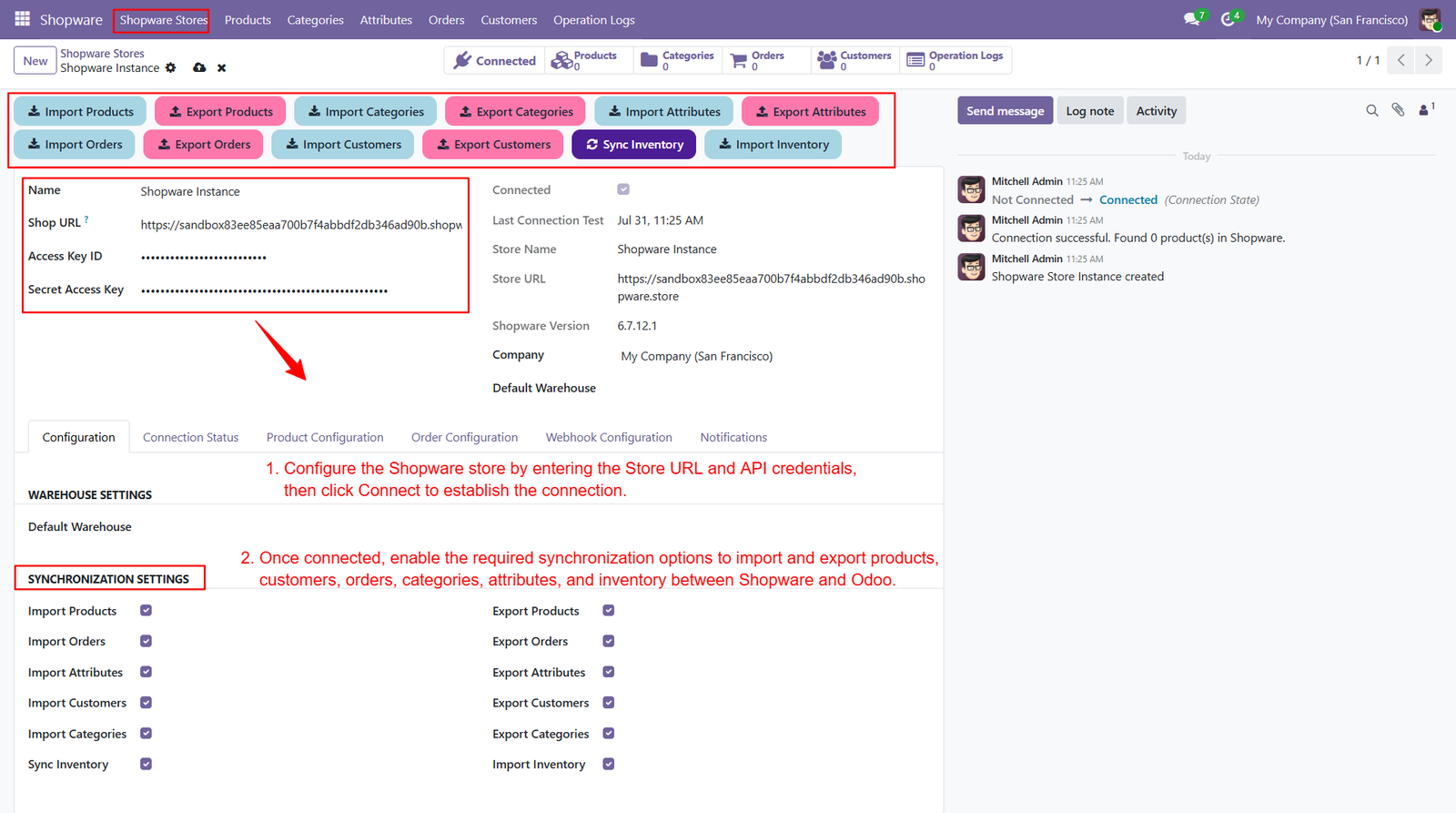
Task: Toggle the Import Attributes checkbox
Action: click(x=146, y=672)
